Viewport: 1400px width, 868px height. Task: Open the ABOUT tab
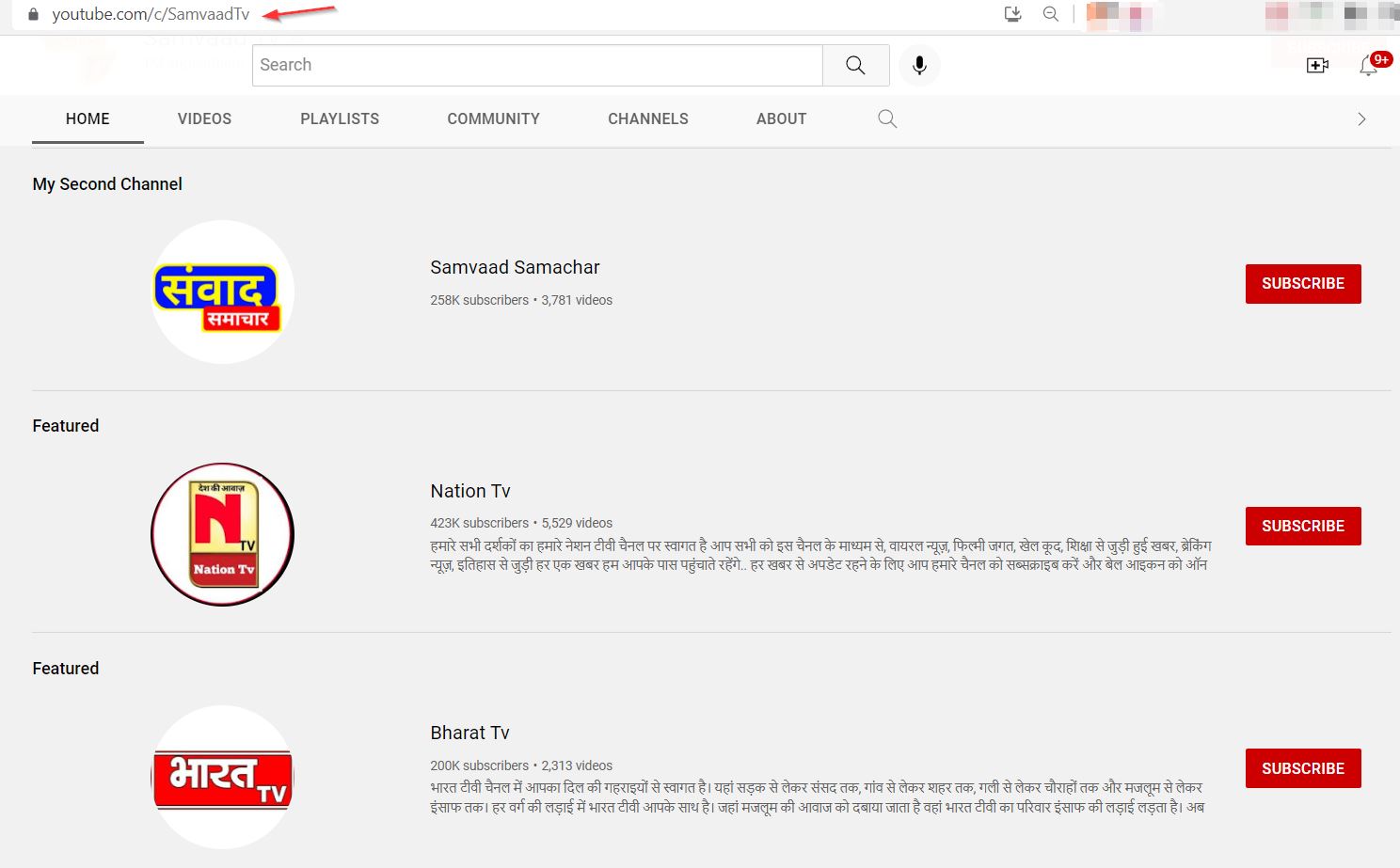781,118
